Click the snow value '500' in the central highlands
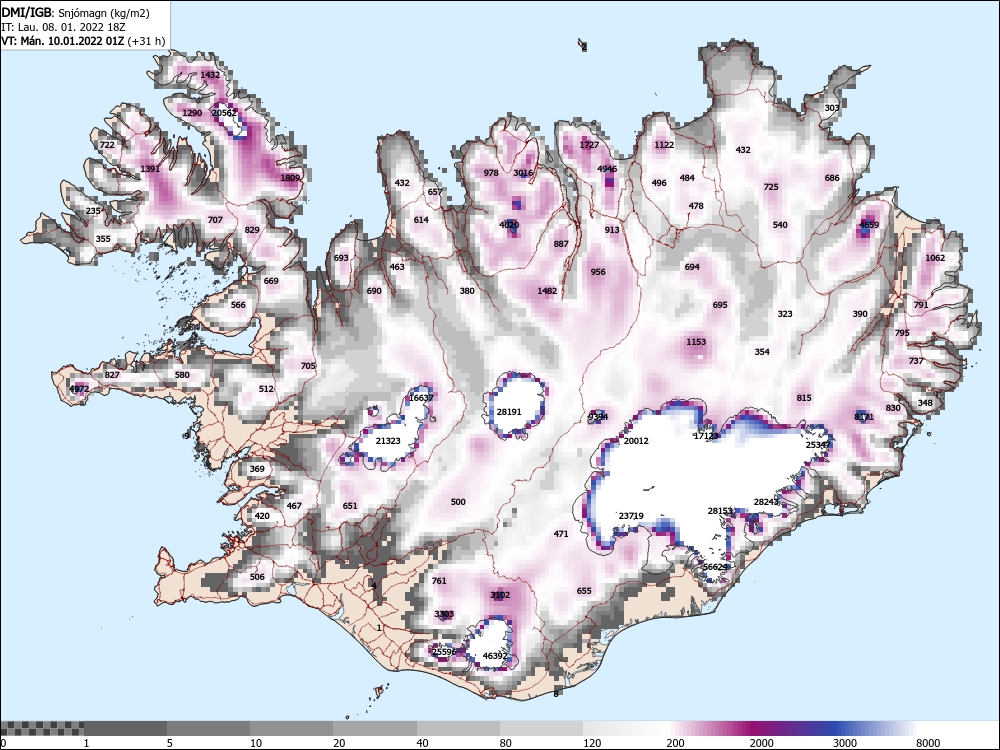This screenshot has height=750, width=1000. coord(458,502)
